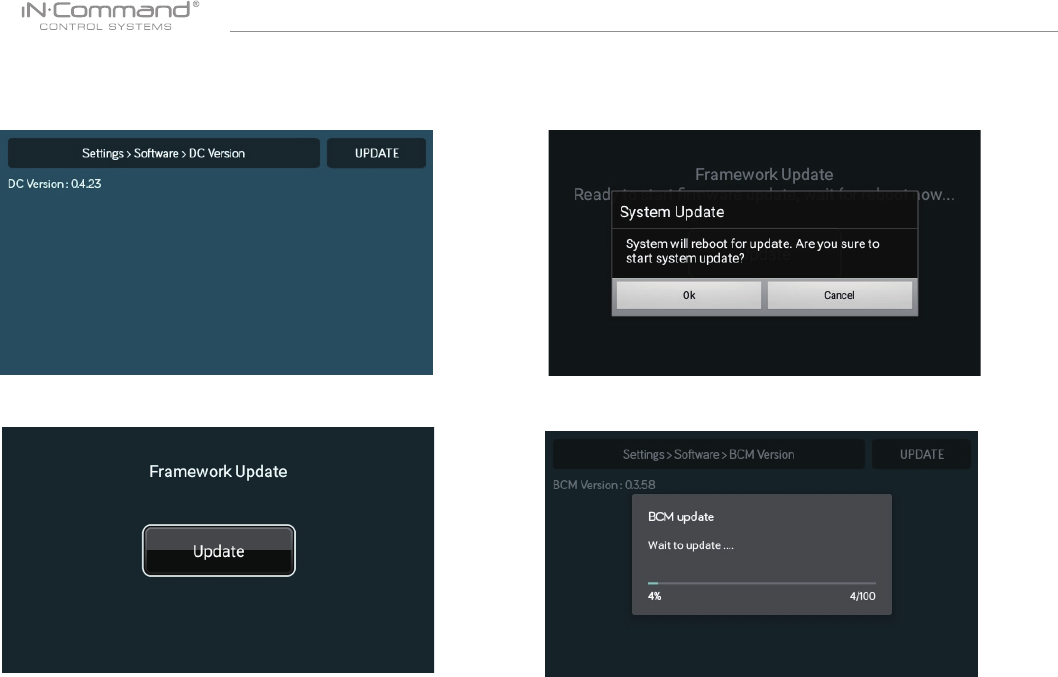The image size is (1058, 677).
Task: Click the UPDATE button beside BCM Version breadcrumb
Action: 922,454
